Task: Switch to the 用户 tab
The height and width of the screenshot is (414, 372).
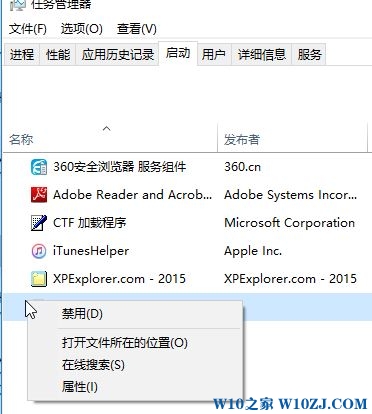Action: 214,54
